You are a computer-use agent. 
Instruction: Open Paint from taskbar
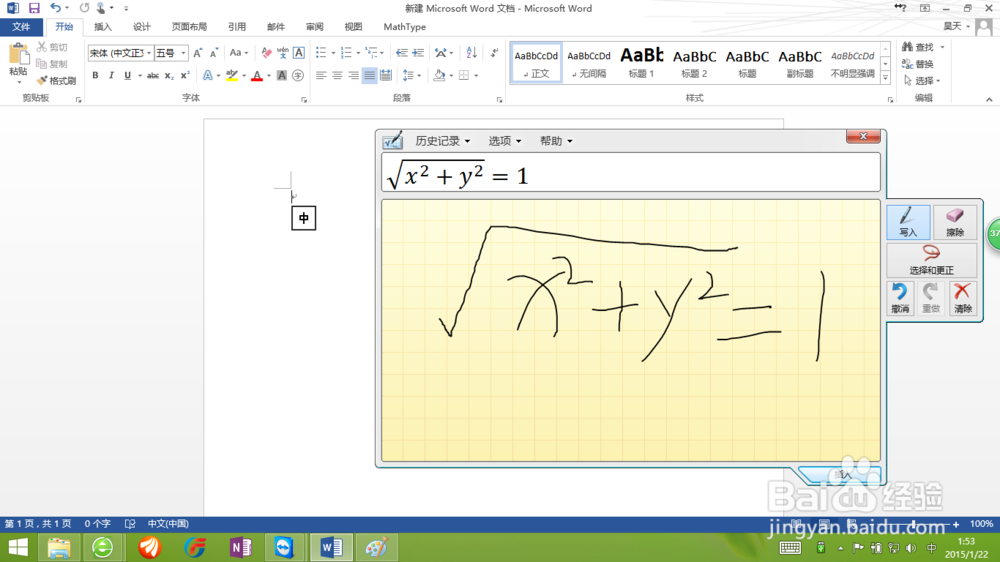(376, 547)
